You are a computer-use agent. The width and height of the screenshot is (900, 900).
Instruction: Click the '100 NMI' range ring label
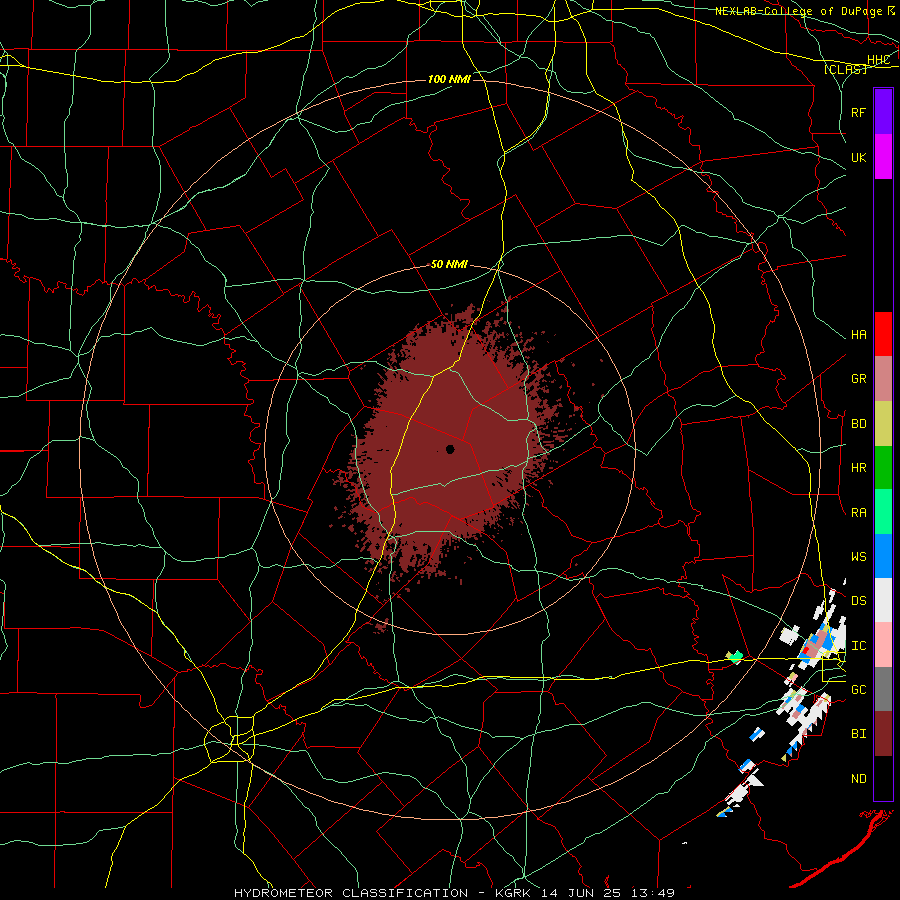(x=449, y=79)
